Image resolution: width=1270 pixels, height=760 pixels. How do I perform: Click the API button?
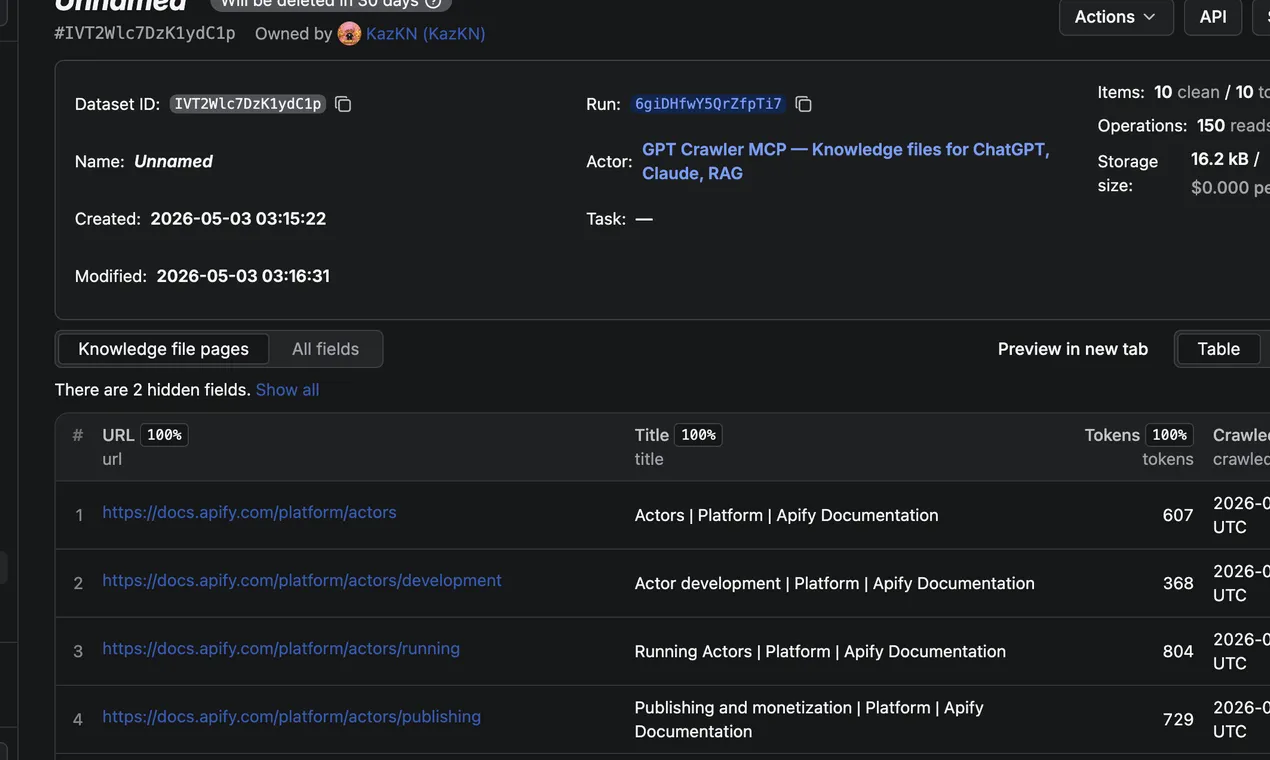point(1213,17)
